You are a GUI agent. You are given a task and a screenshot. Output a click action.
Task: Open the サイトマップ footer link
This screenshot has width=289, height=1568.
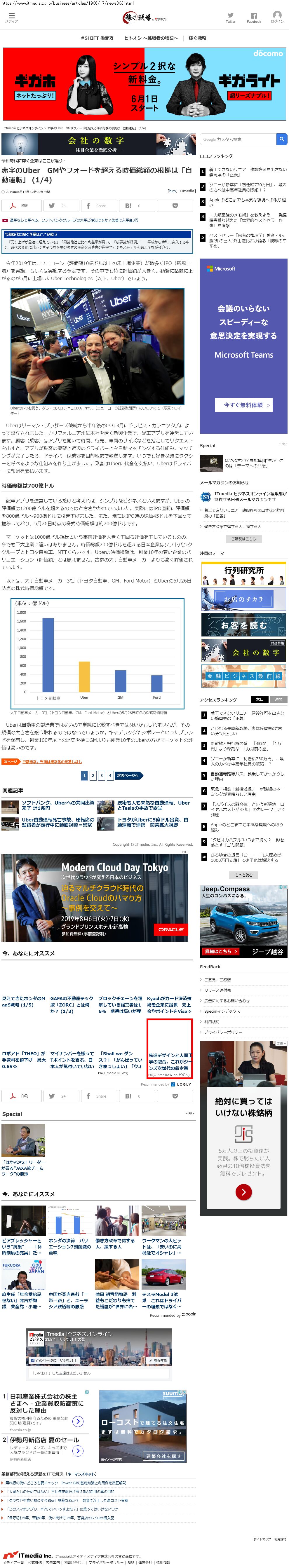[262, 1539]
